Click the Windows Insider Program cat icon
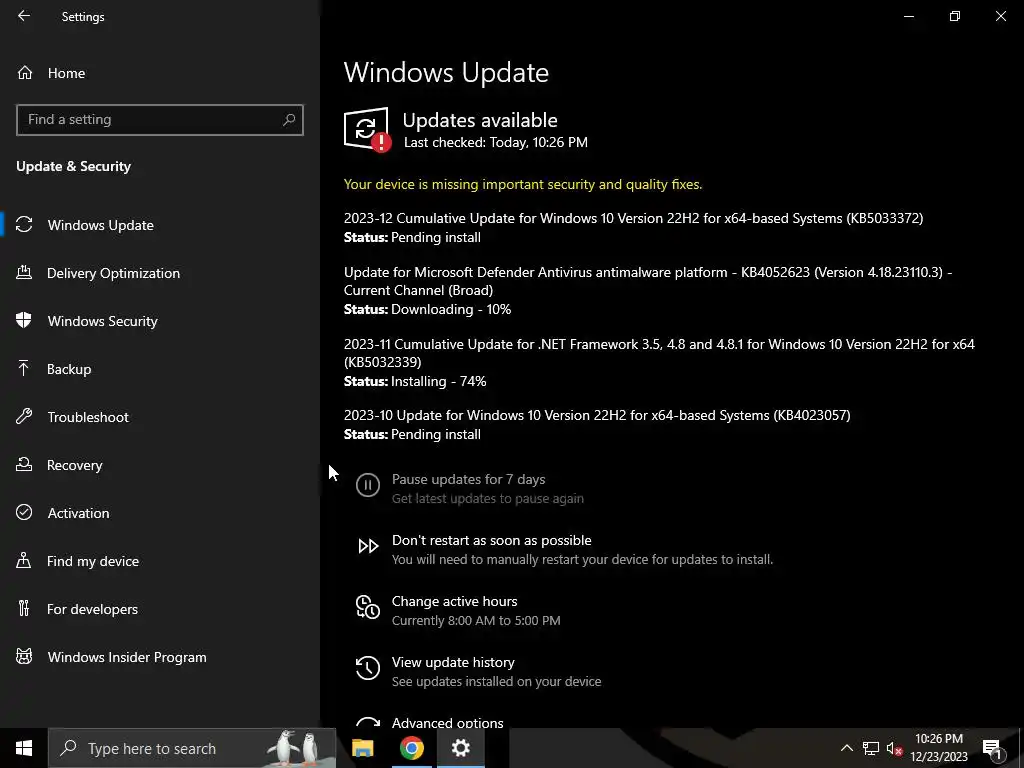This screenshot has width=1024, height=768. (x=24, y=656)
